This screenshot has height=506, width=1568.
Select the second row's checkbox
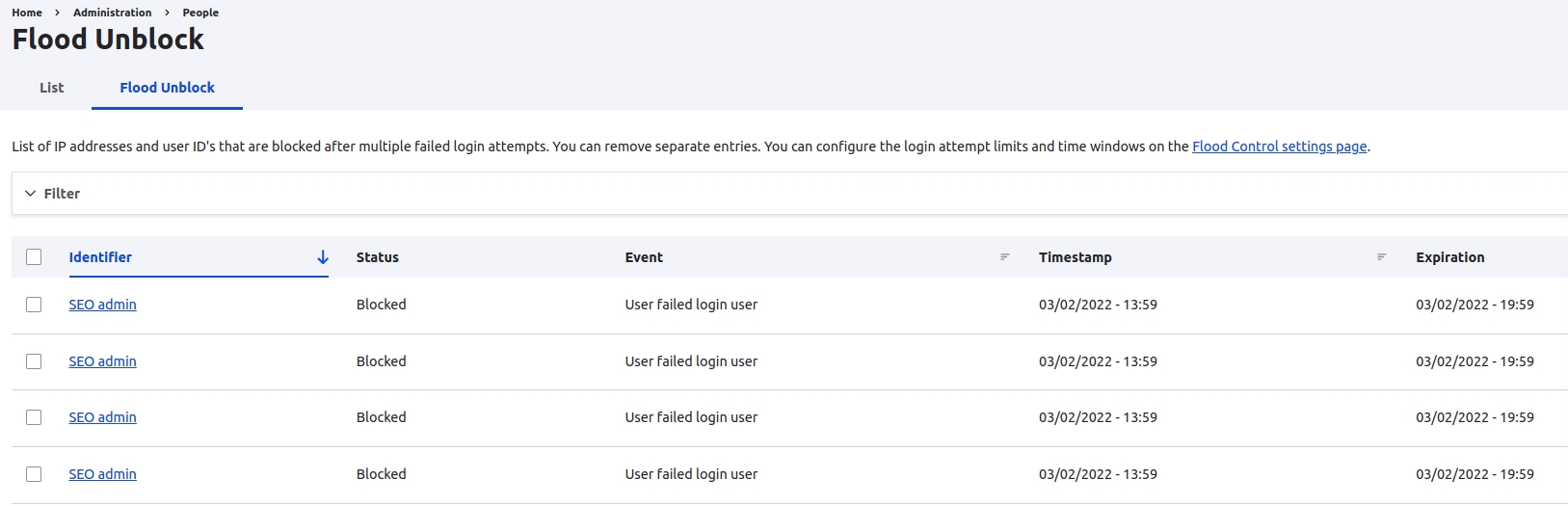click(x=34, y=361)
